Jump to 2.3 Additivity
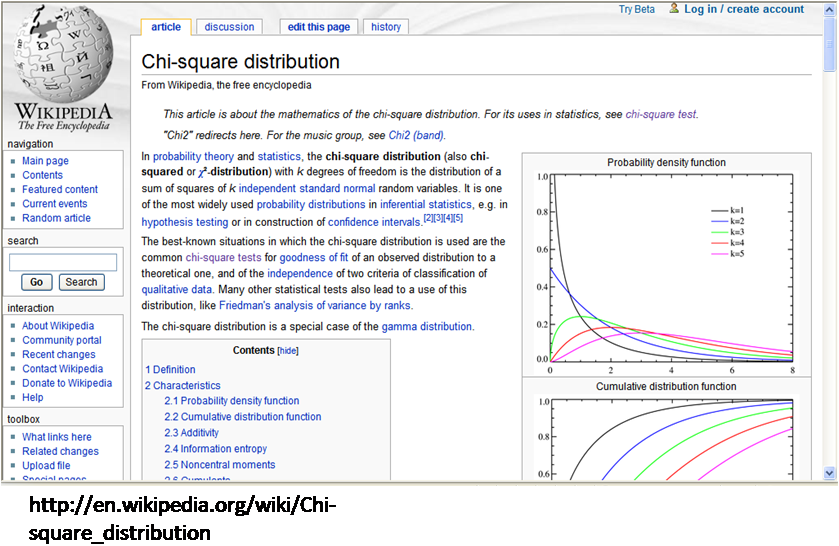839x546 pixels. point(192,433)
